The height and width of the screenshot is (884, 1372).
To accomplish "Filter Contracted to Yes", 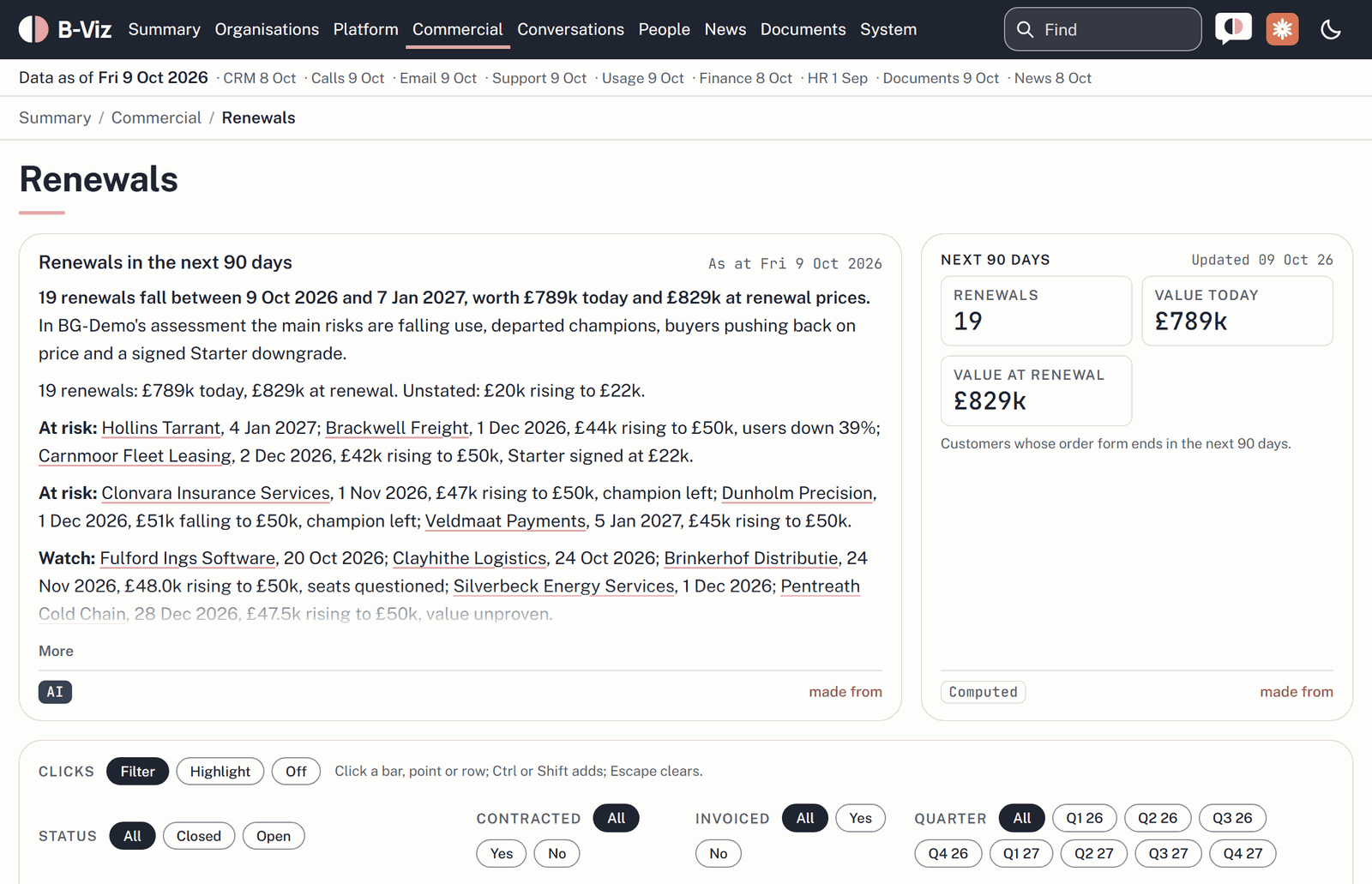I will pos(502,853).
